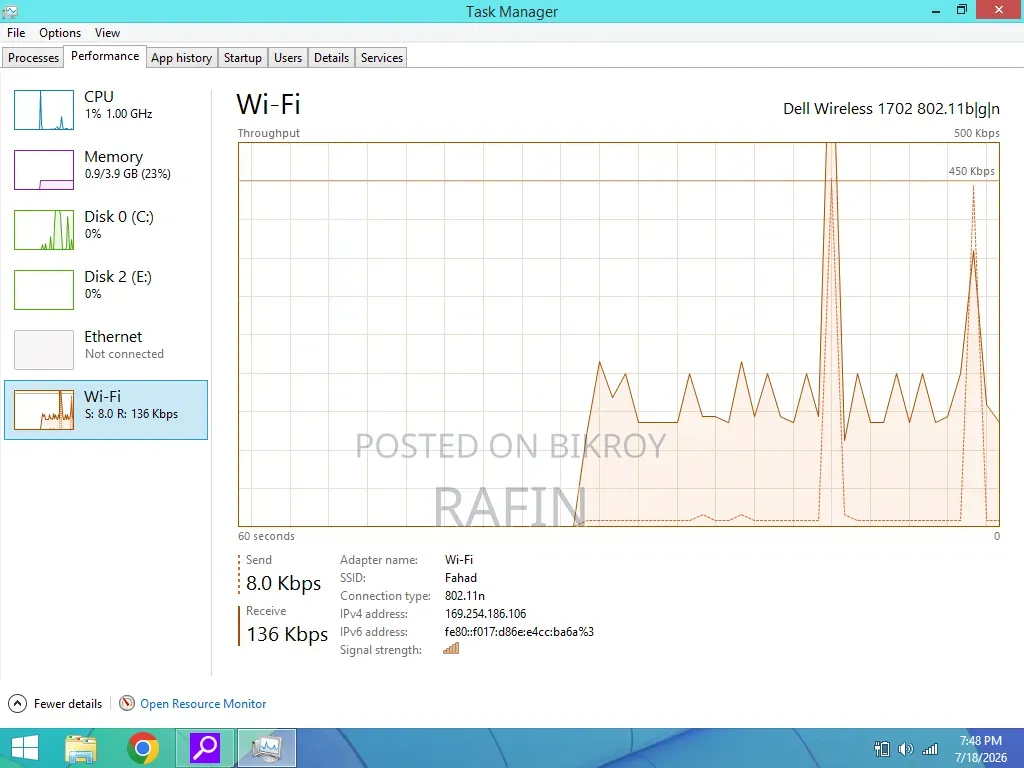This screenshot has width=1024, height=768.
Task: Click the 450 Kbps graph label
Action: 972,171
